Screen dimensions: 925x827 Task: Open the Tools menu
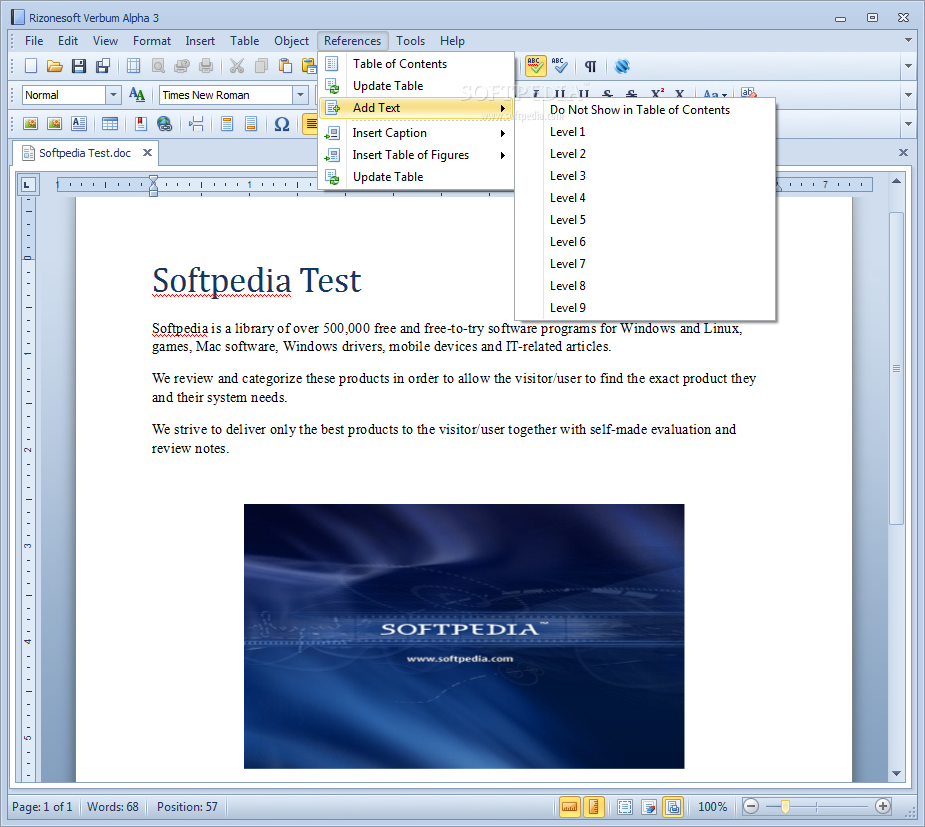point(410,41)
